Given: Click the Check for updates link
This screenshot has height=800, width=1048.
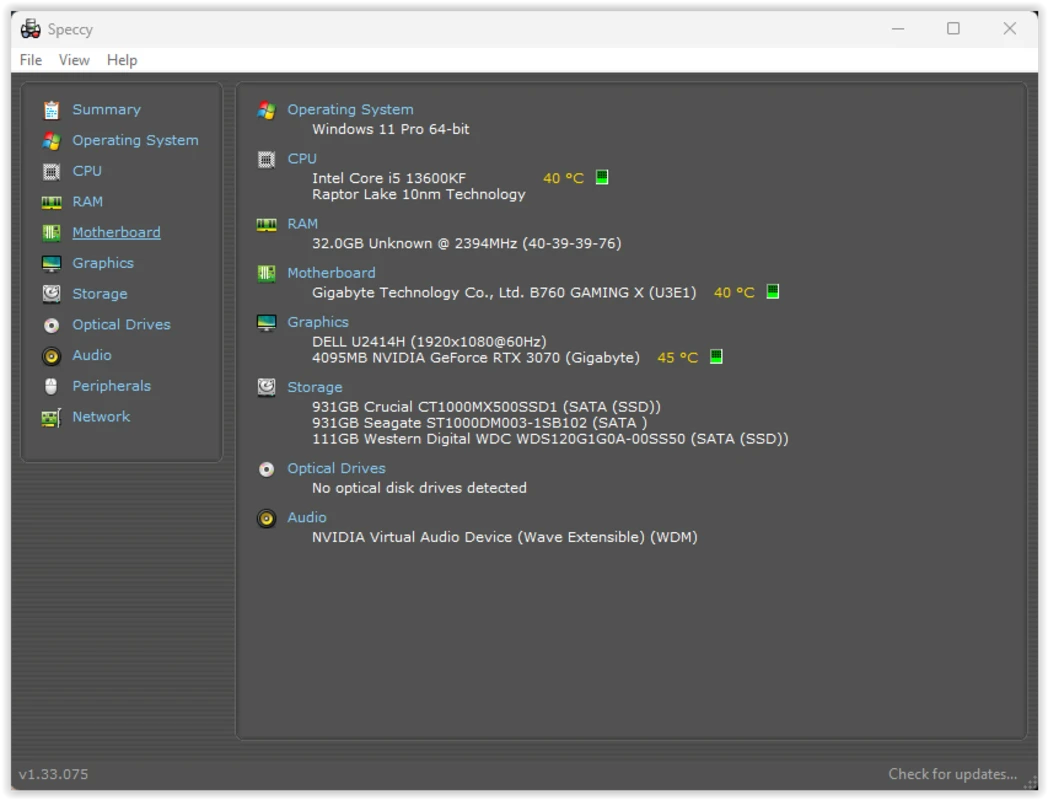Looking at the screenshot, I should [x=952, y=773].
